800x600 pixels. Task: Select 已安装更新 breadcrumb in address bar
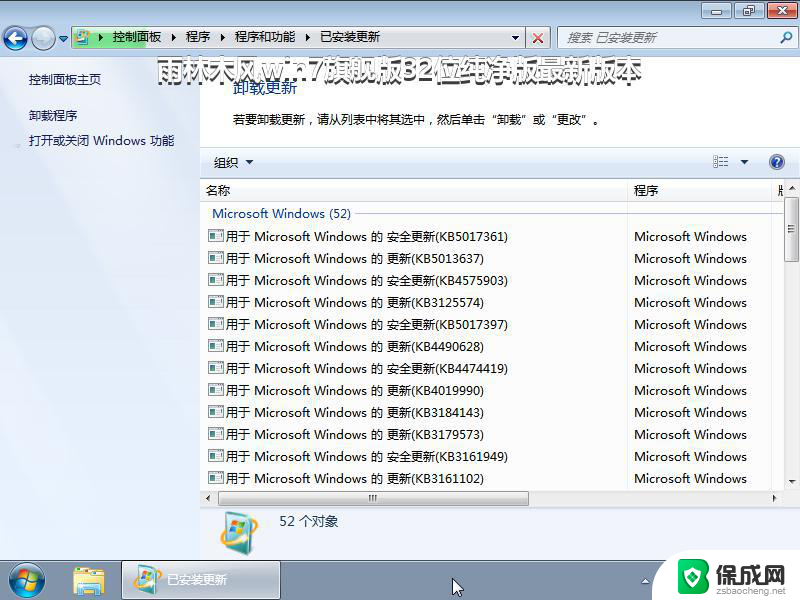click(x=350, y=37)
